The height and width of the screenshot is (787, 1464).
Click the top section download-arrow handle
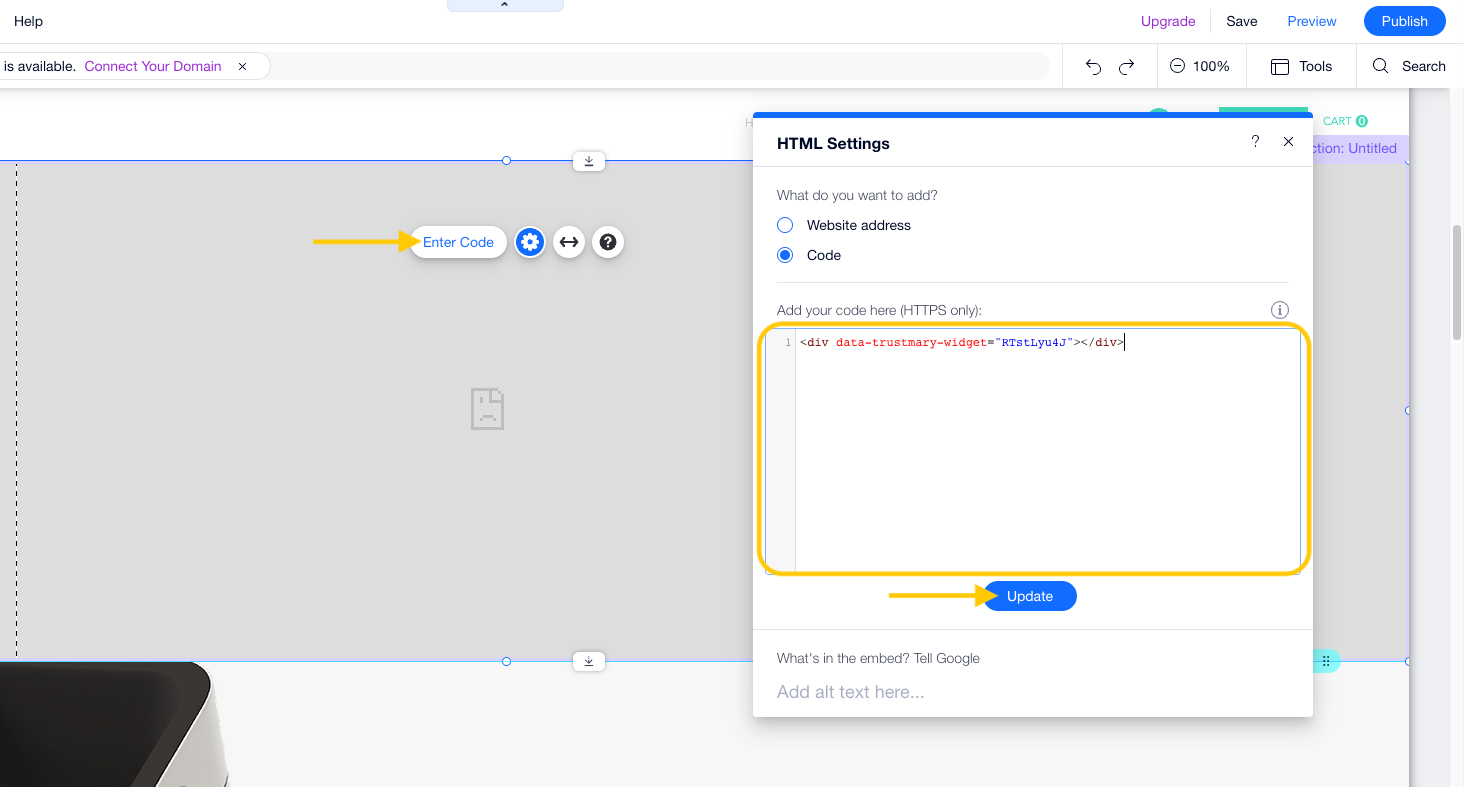(x=589, y=161)
